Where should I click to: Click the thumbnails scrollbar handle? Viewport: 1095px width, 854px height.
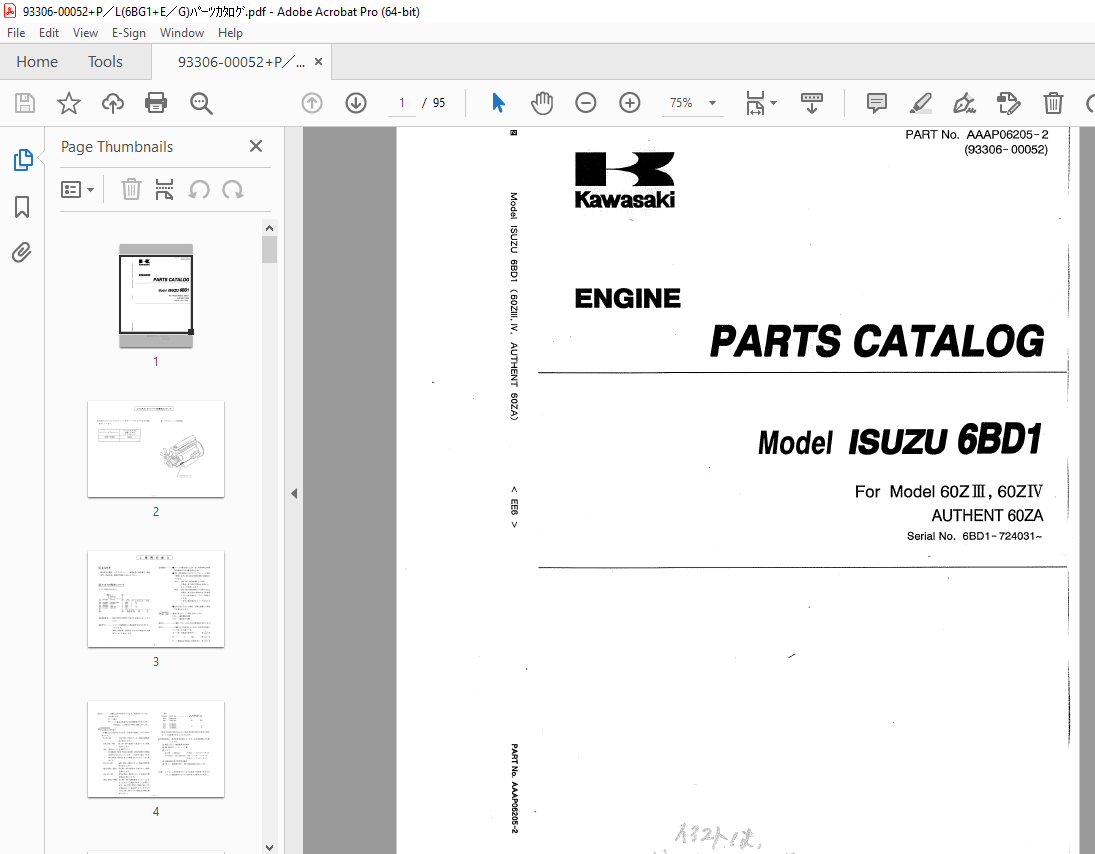click(x=270, y=249)
